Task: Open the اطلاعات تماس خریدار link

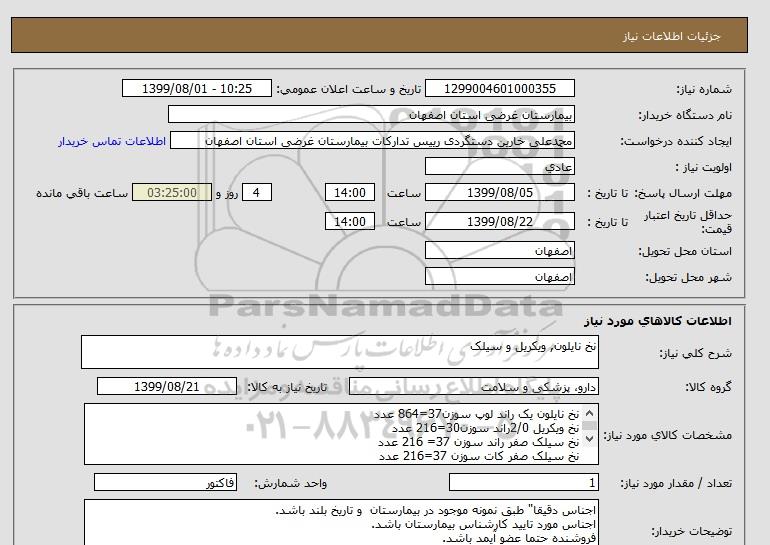Action: (112, 141)
